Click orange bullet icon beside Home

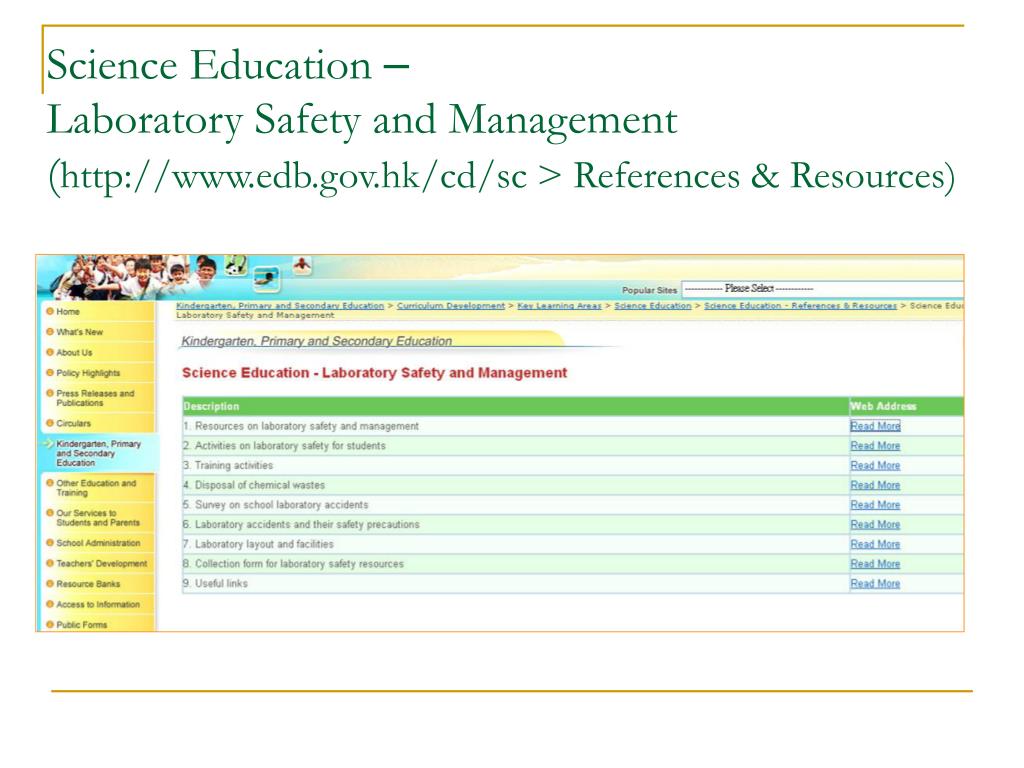(50, 311)
